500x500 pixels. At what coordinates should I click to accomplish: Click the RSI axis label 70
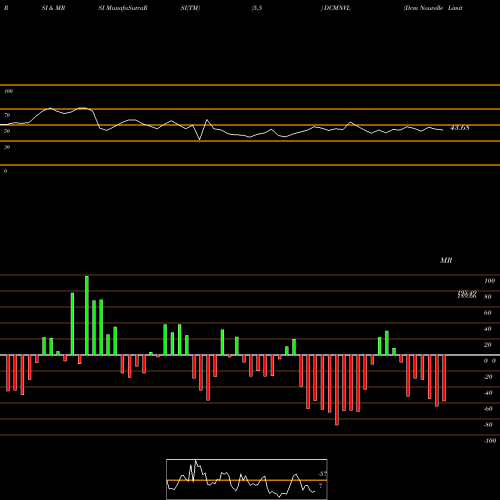7,115
